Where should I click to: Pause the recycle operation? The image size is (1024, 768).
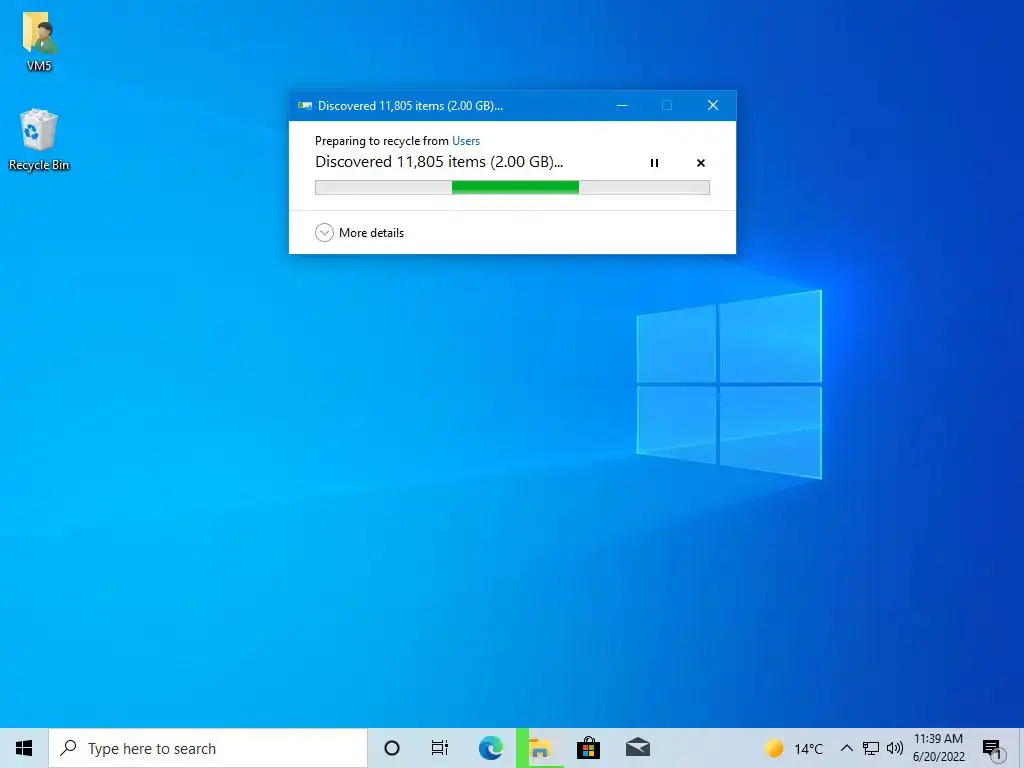(654, 163)
